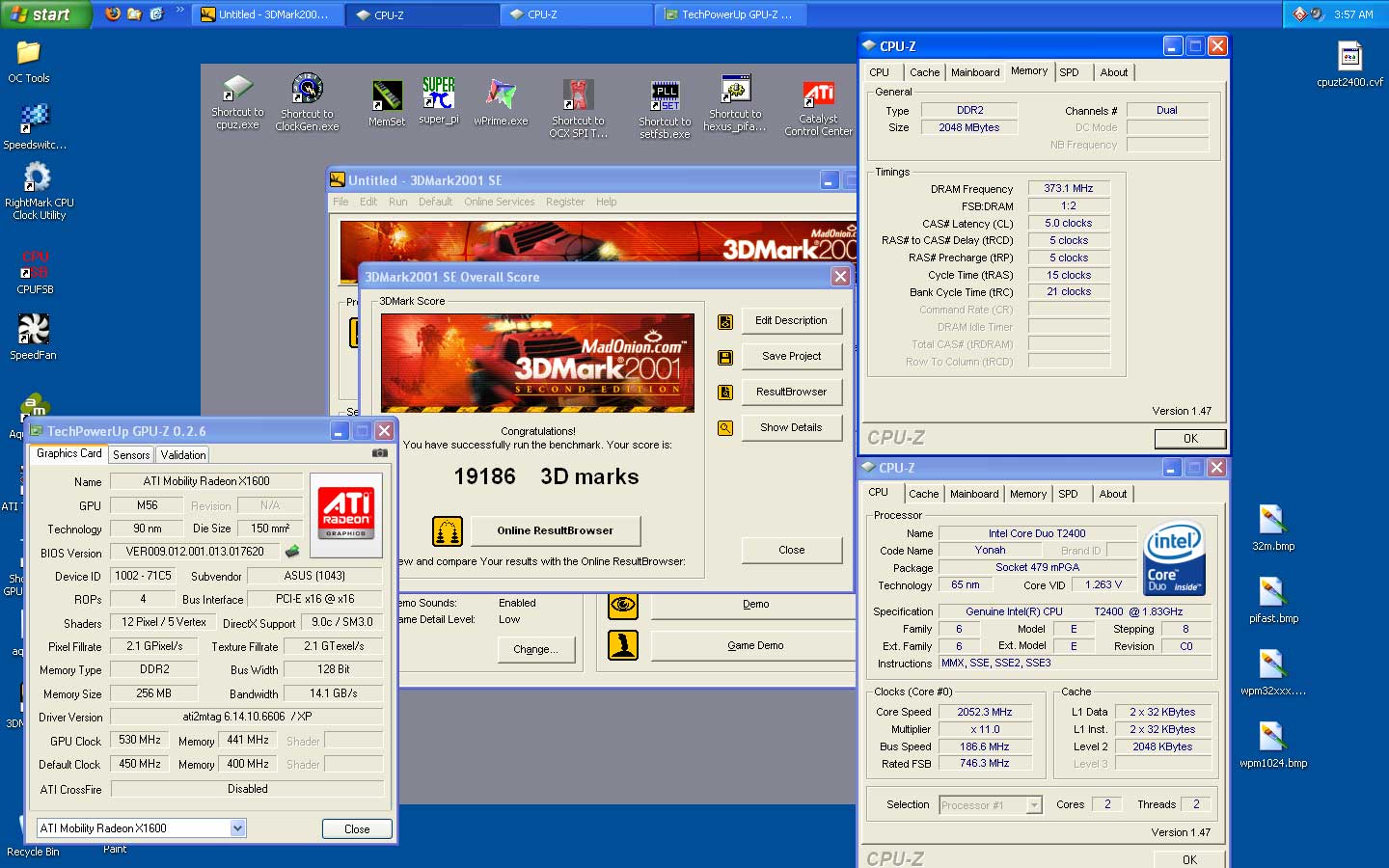Screen dimensions: 1389x868
Task: Open the cpuzt2400.cvf file icon
Action: pos(1350,56)
